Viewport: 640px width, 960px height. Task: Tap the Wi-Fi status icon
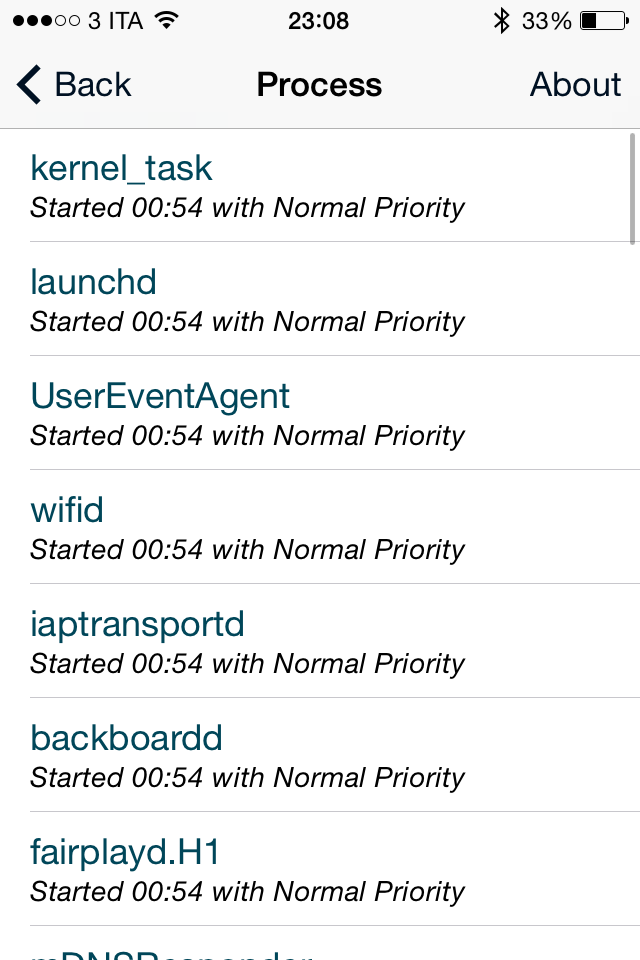point(167,20)
